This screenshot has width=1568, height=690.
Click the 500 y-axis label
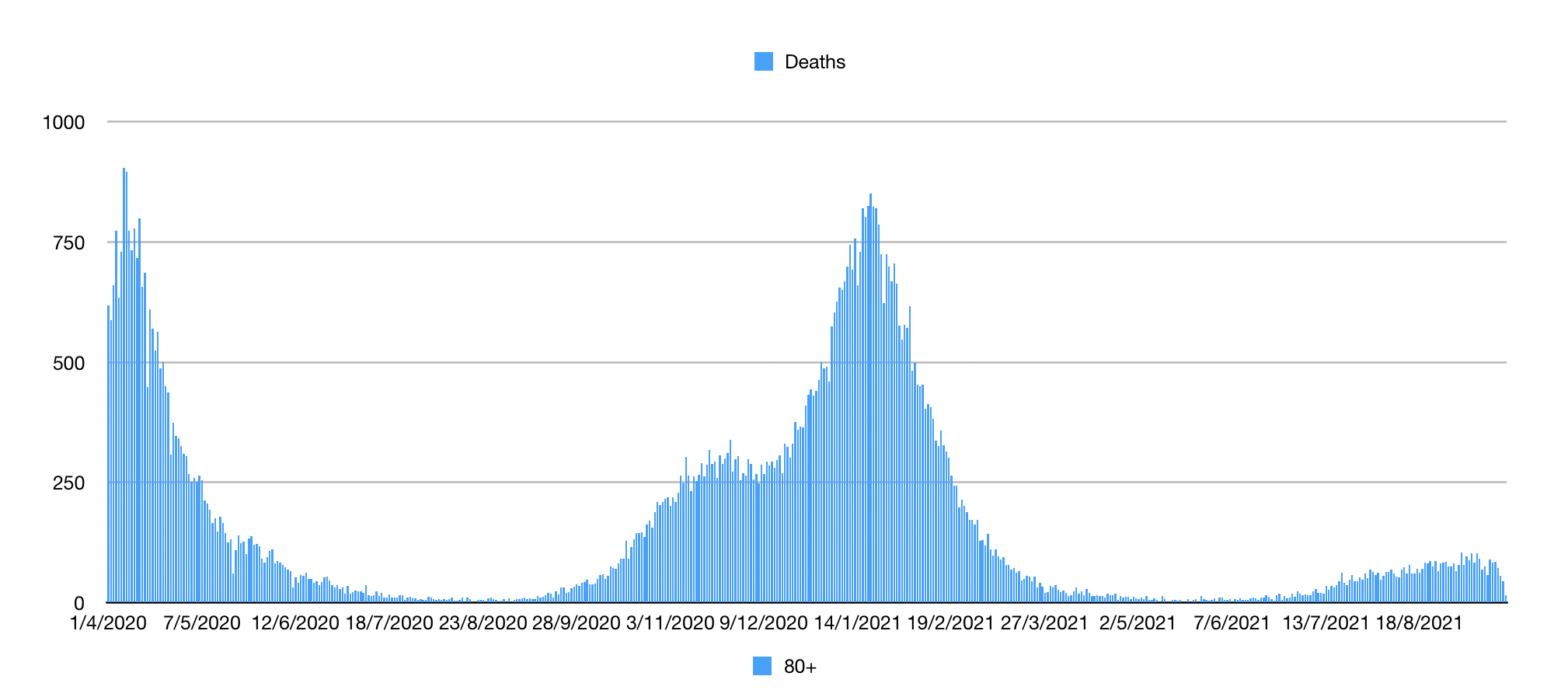68,364
